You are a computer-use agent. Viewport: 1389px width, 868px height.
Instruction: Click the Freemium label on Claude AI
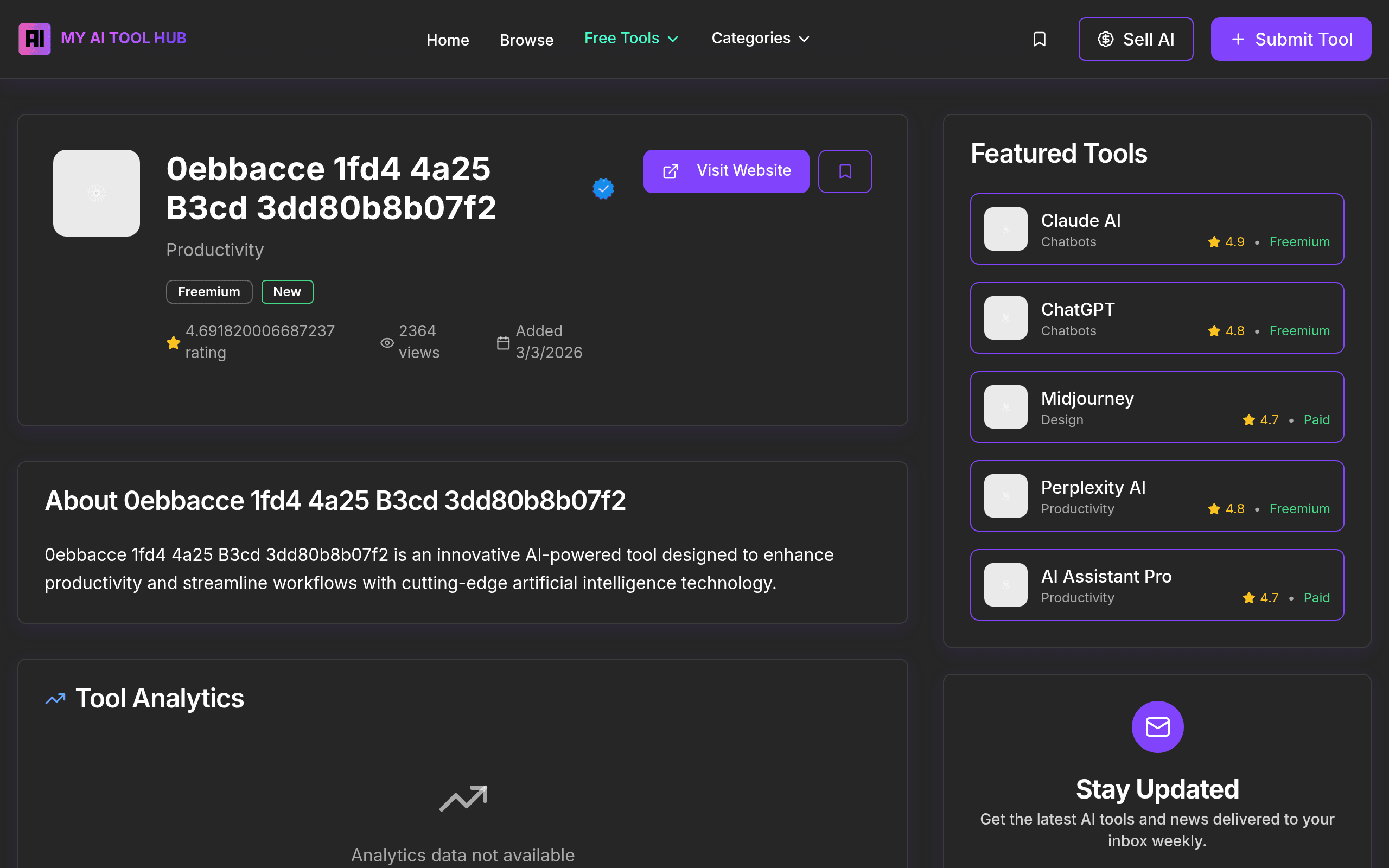1299,242
